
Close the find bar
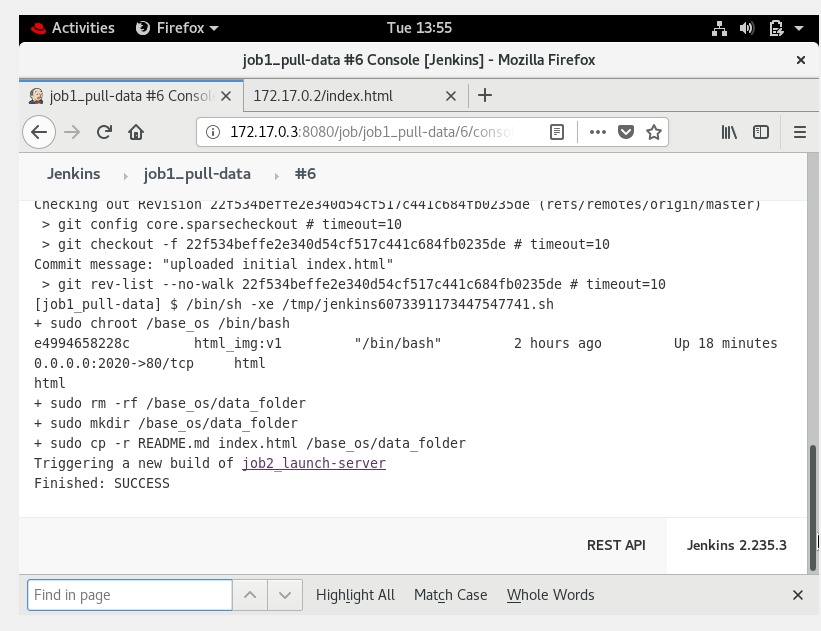click(x=797, y=595)
